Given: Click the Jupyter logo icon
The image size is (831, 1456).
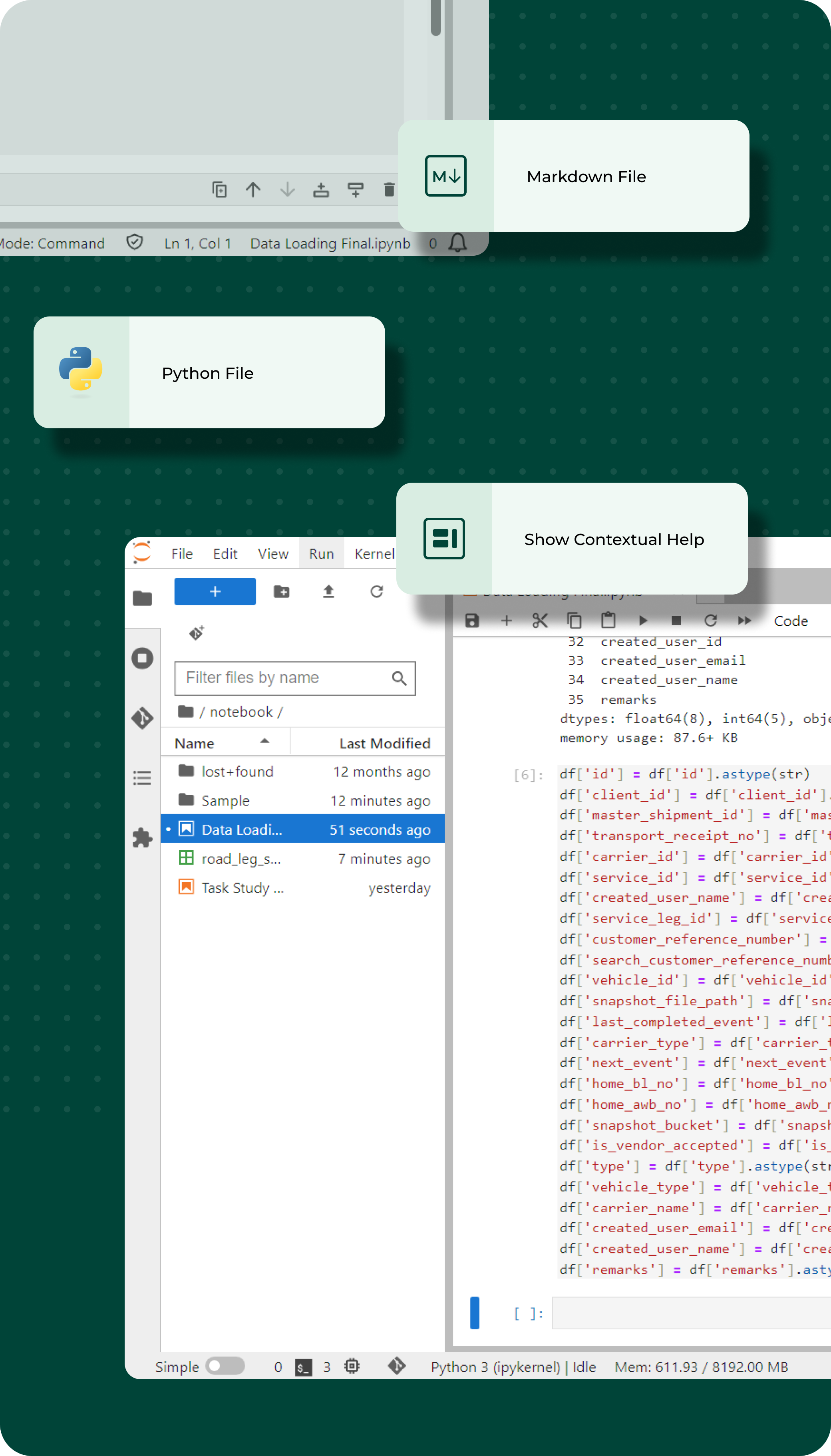Looking at the screenshot, I should (x=141, y=553).
